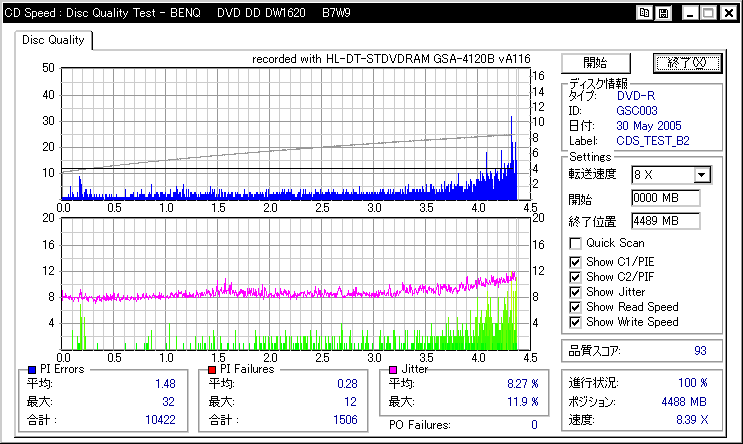The width and height of the screenshot is (743, 444).
Task: Toggle Show Jitter checkbox
Action: coord(575,292)
